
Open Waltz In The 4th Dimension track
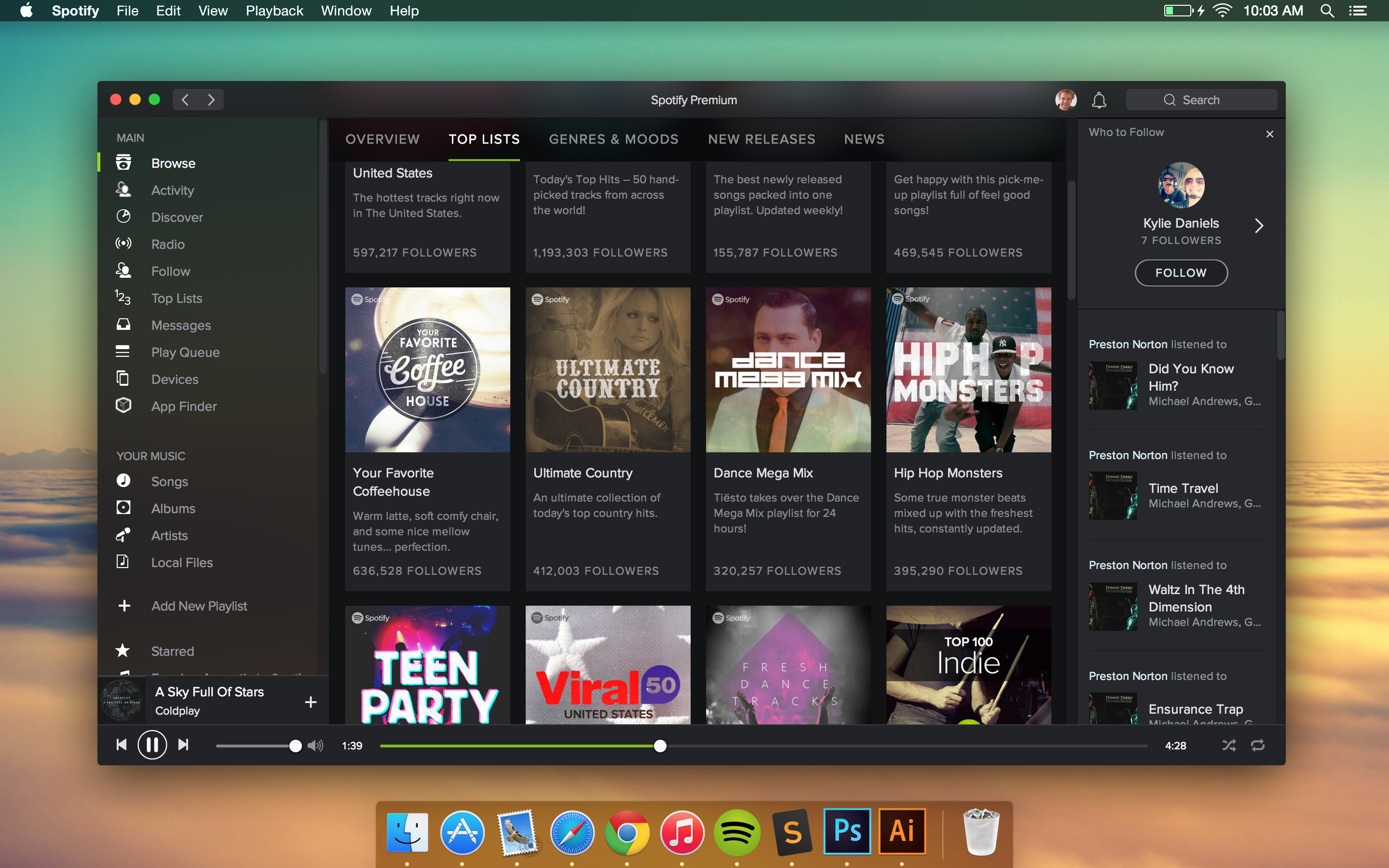(x=1196, y=598)
